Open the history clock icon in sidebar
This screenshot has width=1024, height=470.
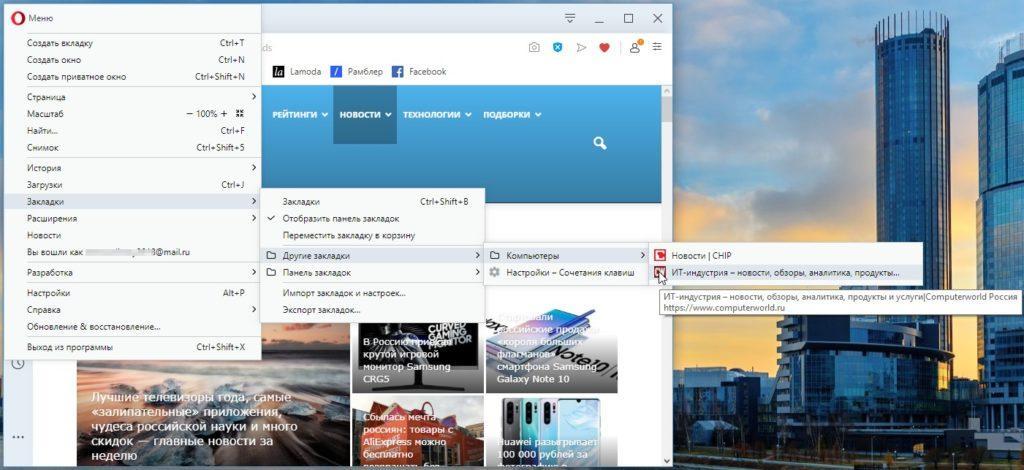pos(18,364)
